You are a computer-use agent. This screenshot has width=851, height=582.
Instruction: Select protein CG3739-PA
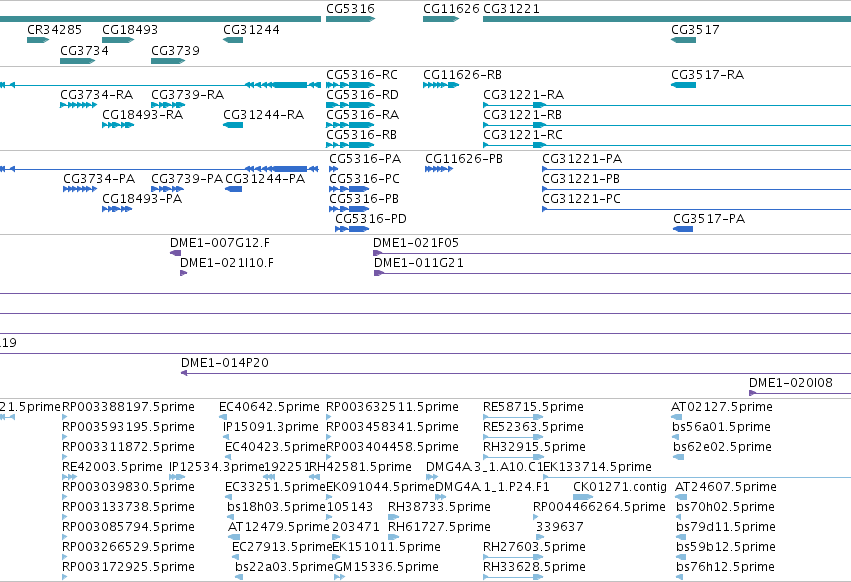coord(187,179)
